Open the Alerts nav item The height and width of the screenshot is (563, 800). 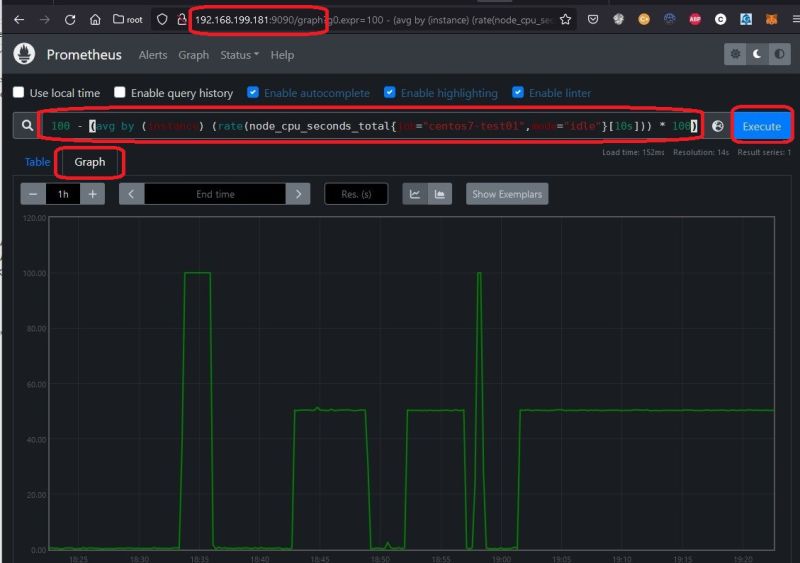(x=153, y=55)
